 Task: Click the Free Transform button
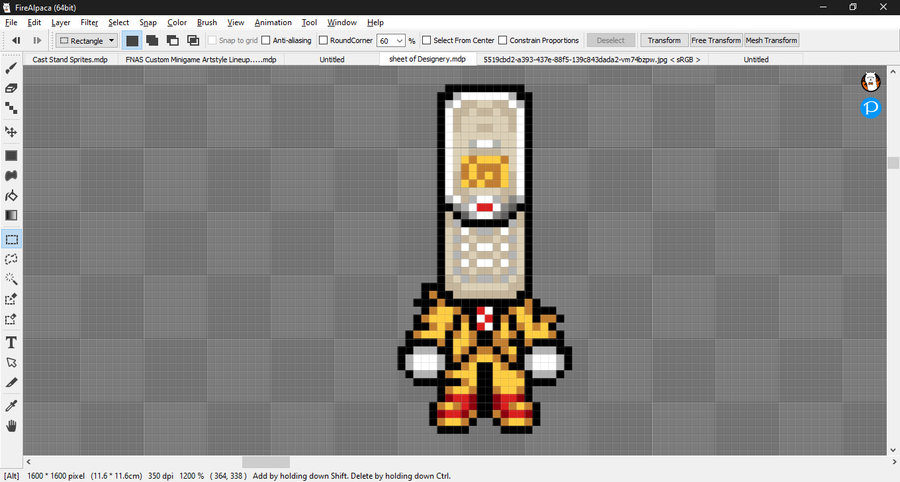tap(716, 40)
